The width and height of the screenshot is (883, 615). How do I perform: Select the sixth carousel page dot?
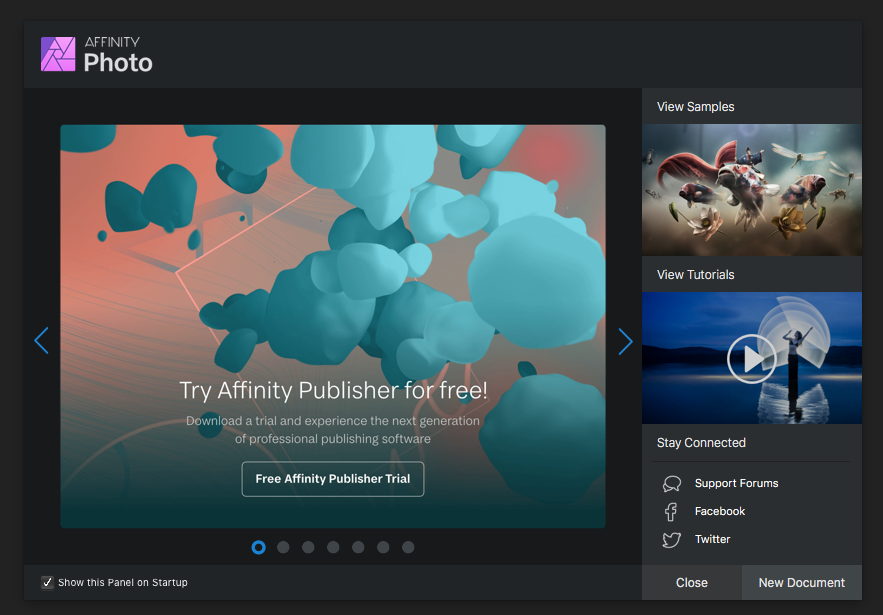coord(383,547)
